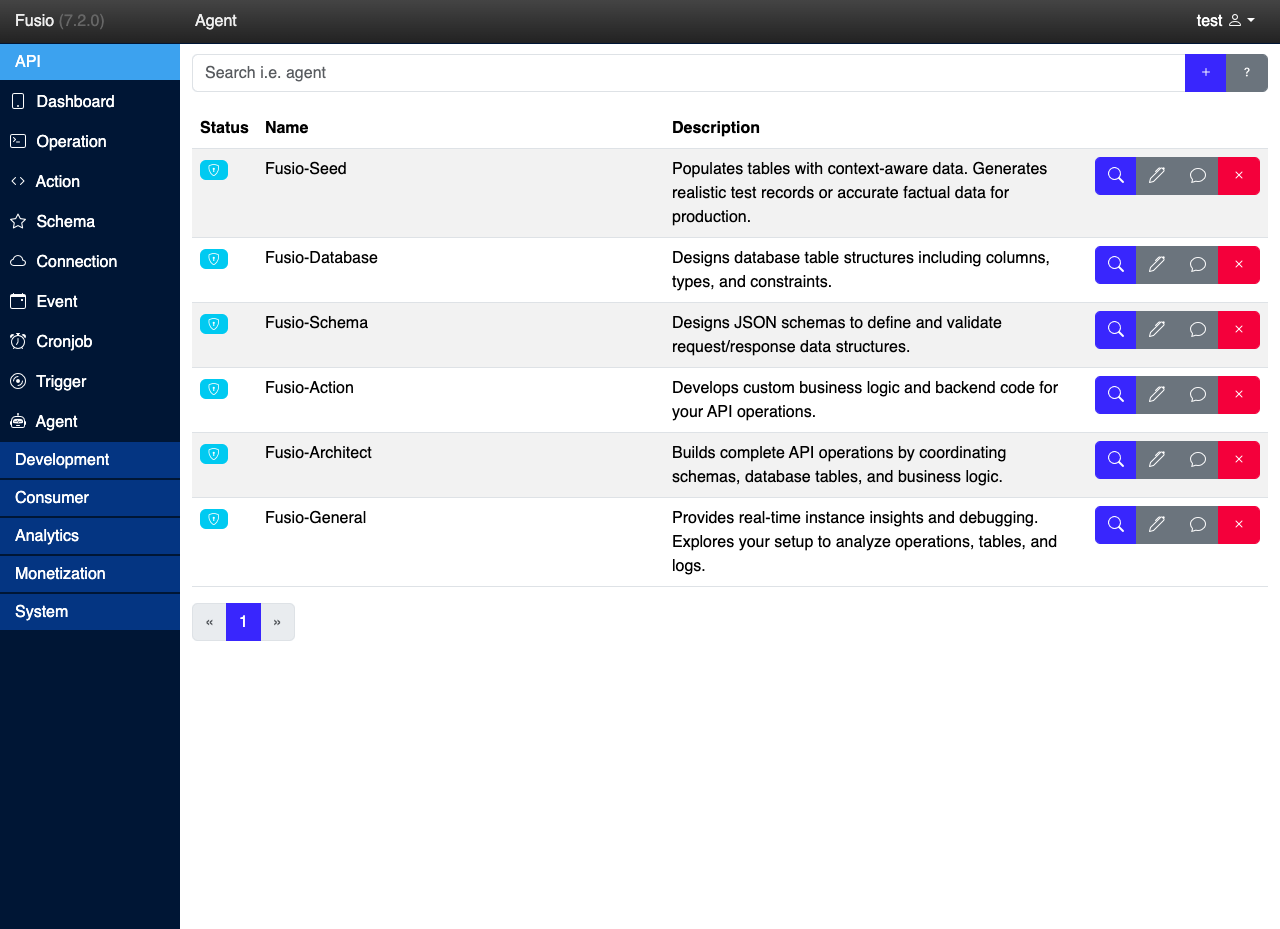The width and height of the screenshot is (1280, 929).
Task: Edit Fusio-Architect using the pencil icon
Action: tap(1157, 460)
